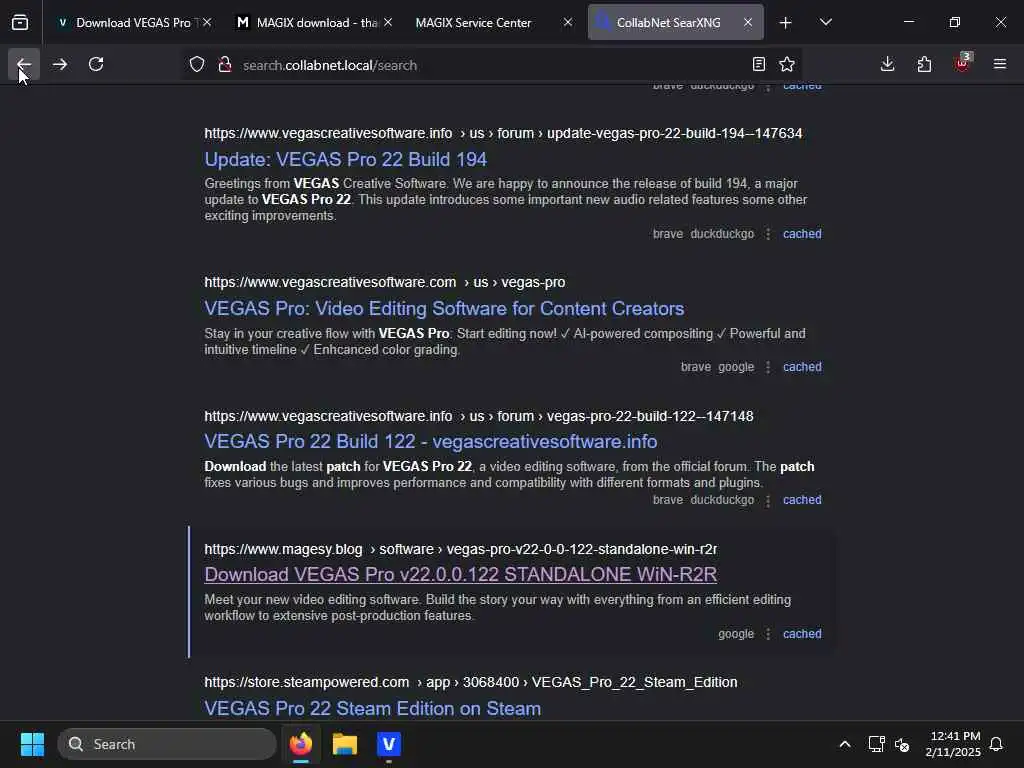Bookmark this page with the star icon
Image resolution: width=1024 pixels, height=768 pixels.
click(787, 64)
